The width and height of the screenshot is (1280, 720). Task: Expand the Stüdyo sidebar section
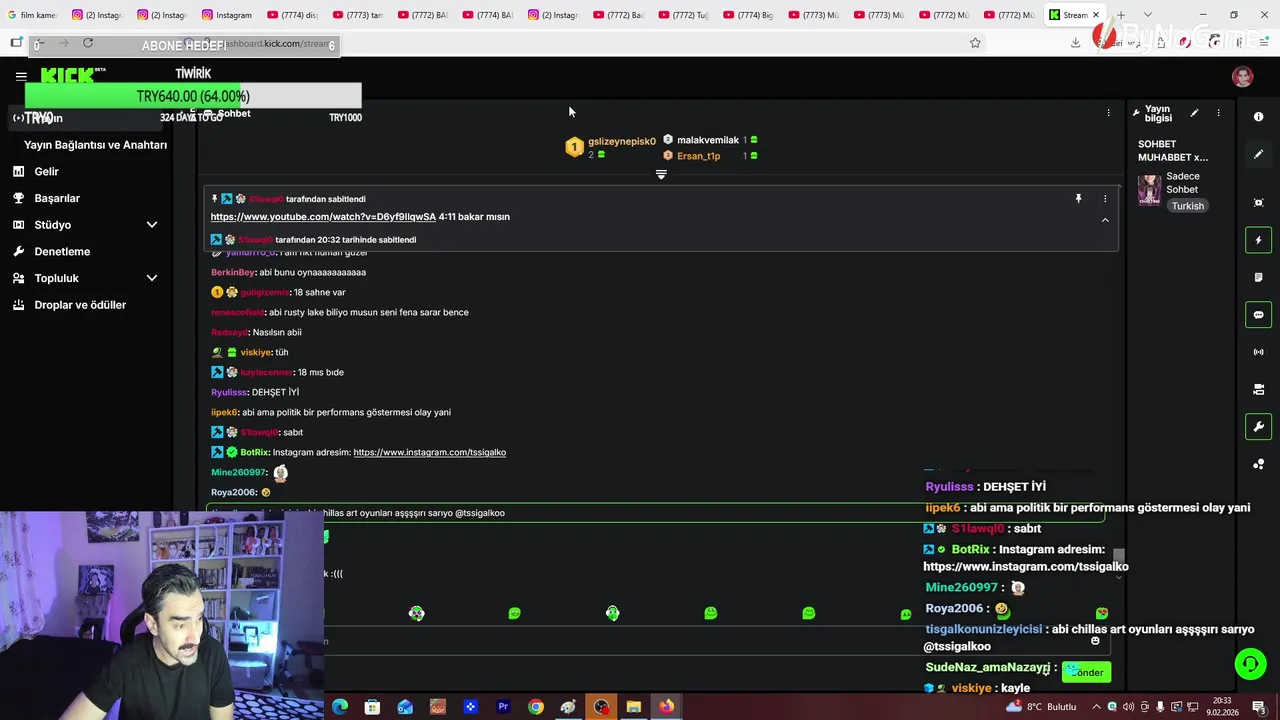[152, 225]
